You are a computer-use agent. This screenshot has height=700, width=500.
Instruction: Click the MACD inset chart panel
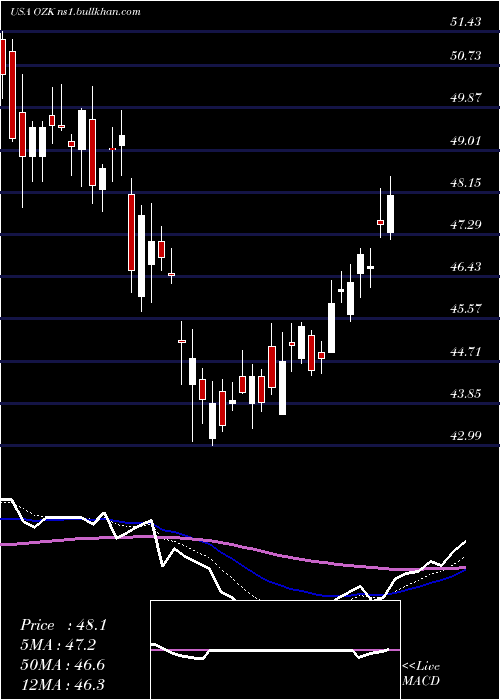tap(275, 650)
